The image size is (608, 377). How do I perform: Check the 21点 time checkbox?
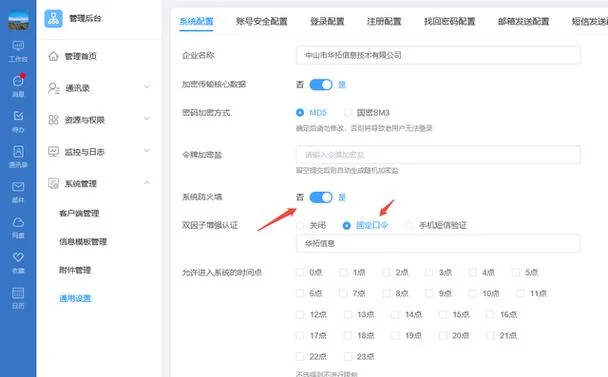[x=491, y=335]
